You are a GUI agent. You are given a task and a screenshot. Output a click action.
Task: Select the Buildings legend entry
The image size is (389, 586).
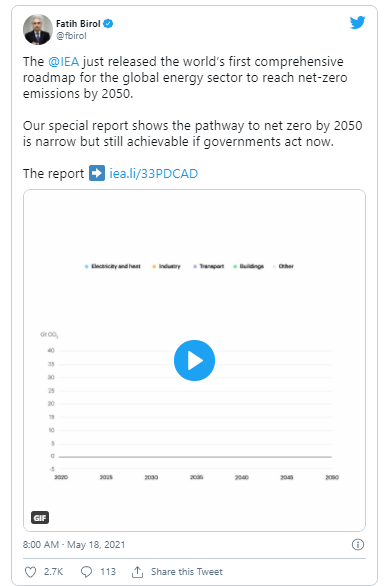coord(248,266)
